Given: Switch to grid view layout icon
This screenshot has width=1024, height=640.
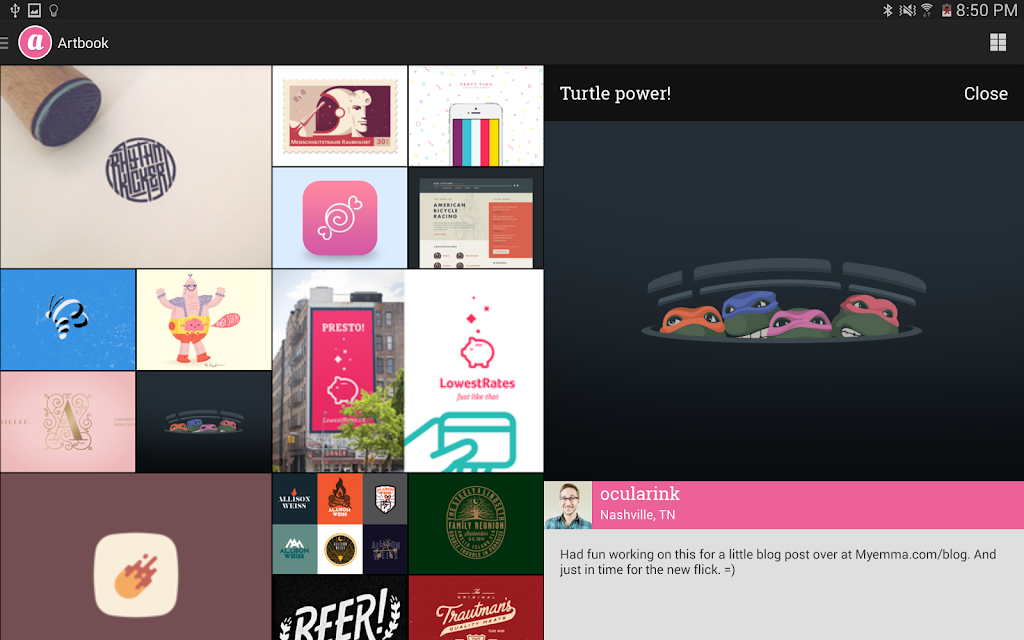Looking at the screenshot, I should 998,42.
